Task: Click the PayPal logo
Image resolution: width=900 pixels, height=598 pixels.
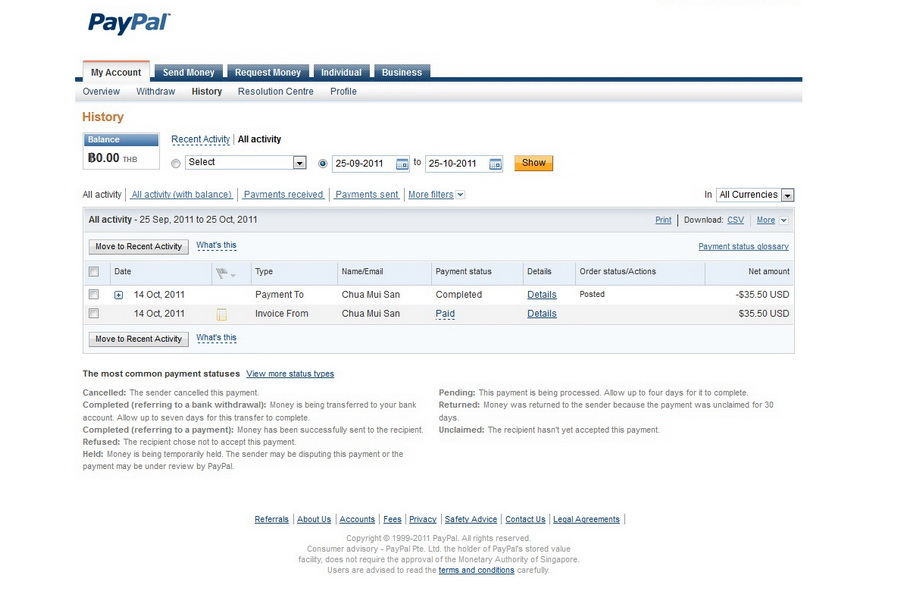Action: point(129,23)
